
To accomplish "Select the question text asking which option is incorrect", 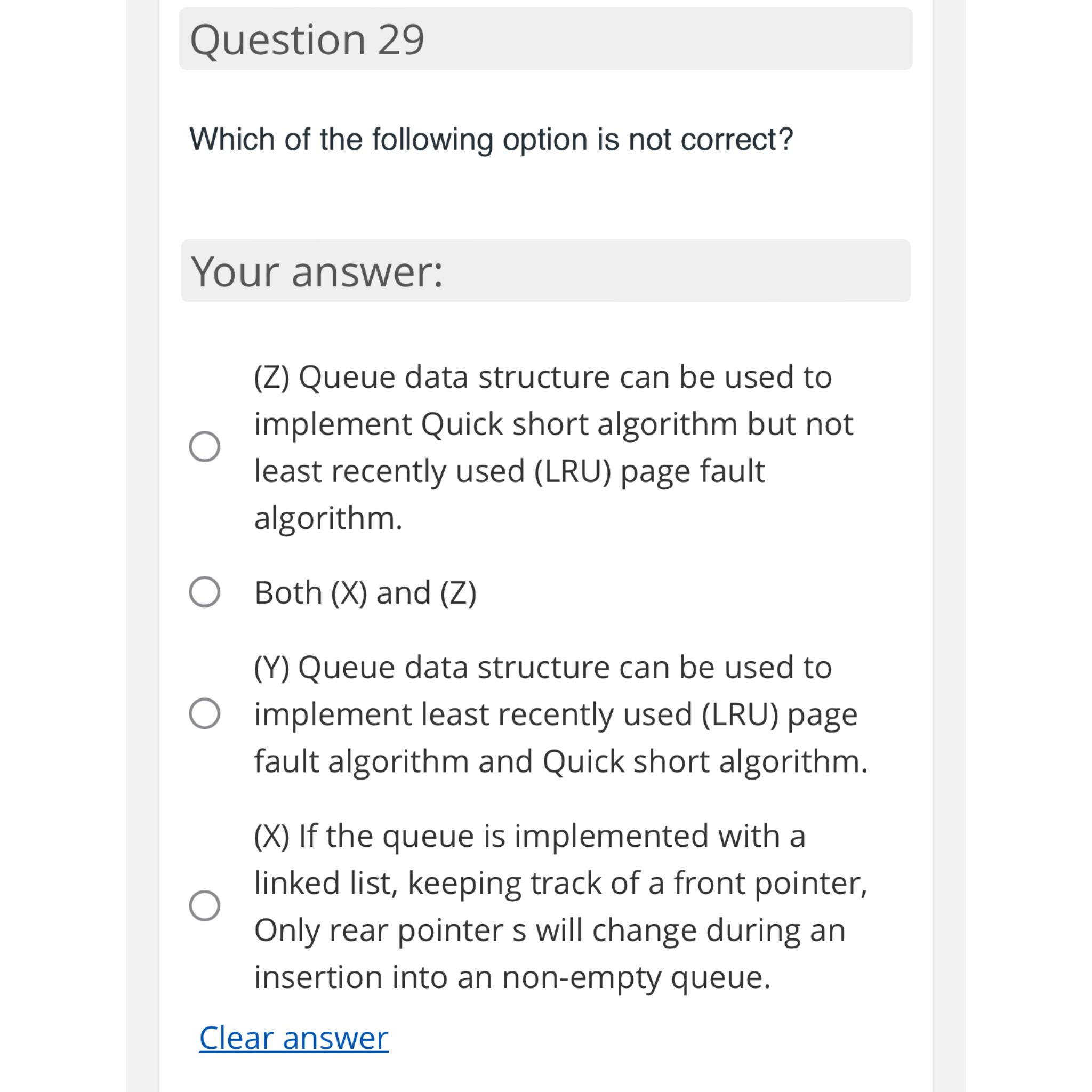I will coord(491,138).
